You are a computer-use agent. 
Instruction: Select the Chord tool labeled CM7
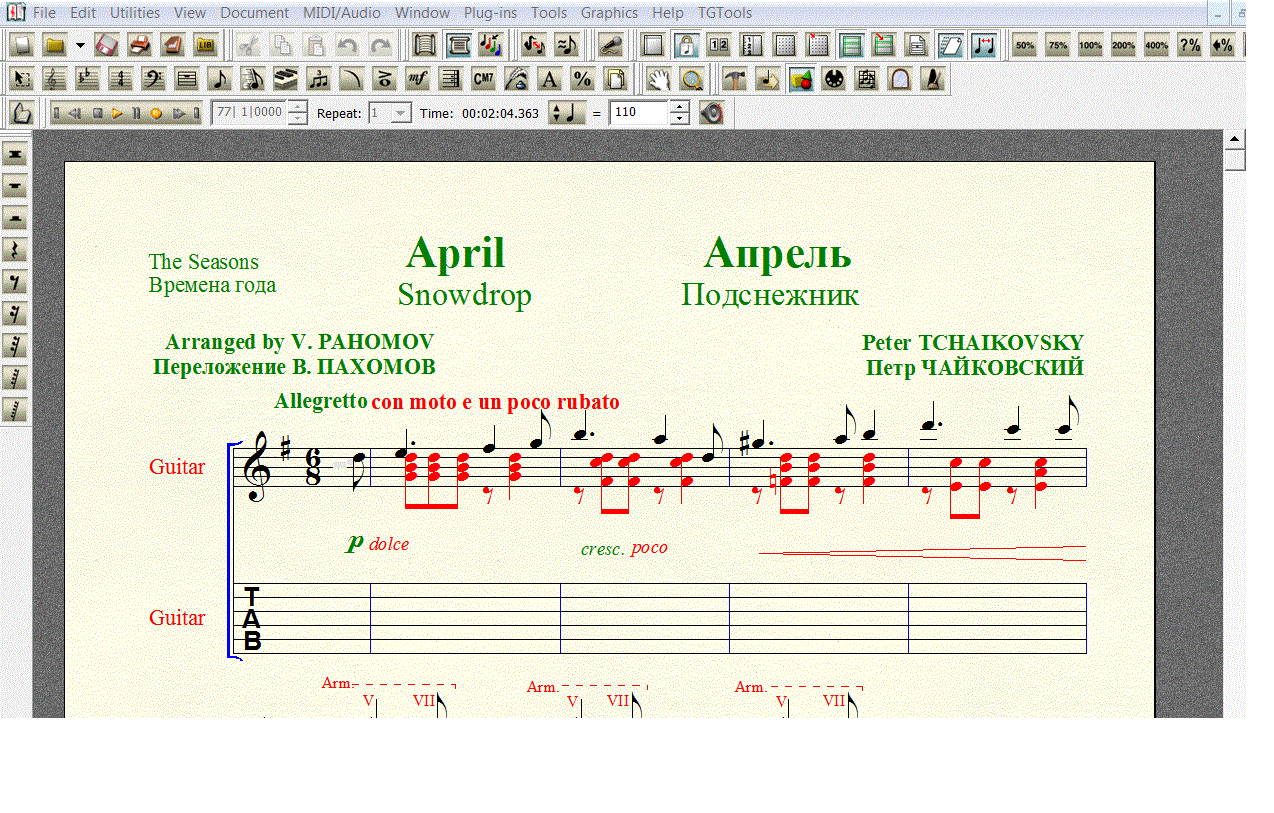tap(483, 79)
